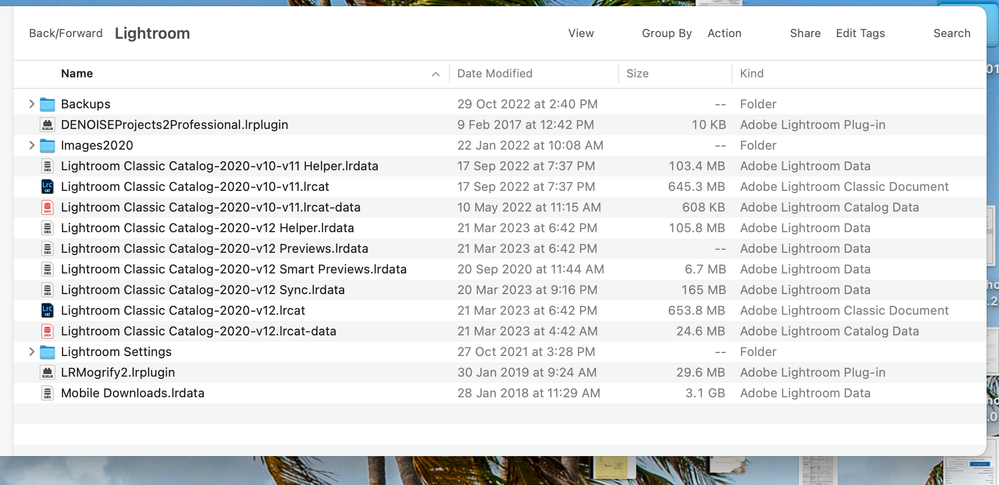The height and width of the screenshot is (485, 999).
Task: Select Lightroom Classic Catalog-2020-v12 Helper.lrdata name
Action: [208, 228]
